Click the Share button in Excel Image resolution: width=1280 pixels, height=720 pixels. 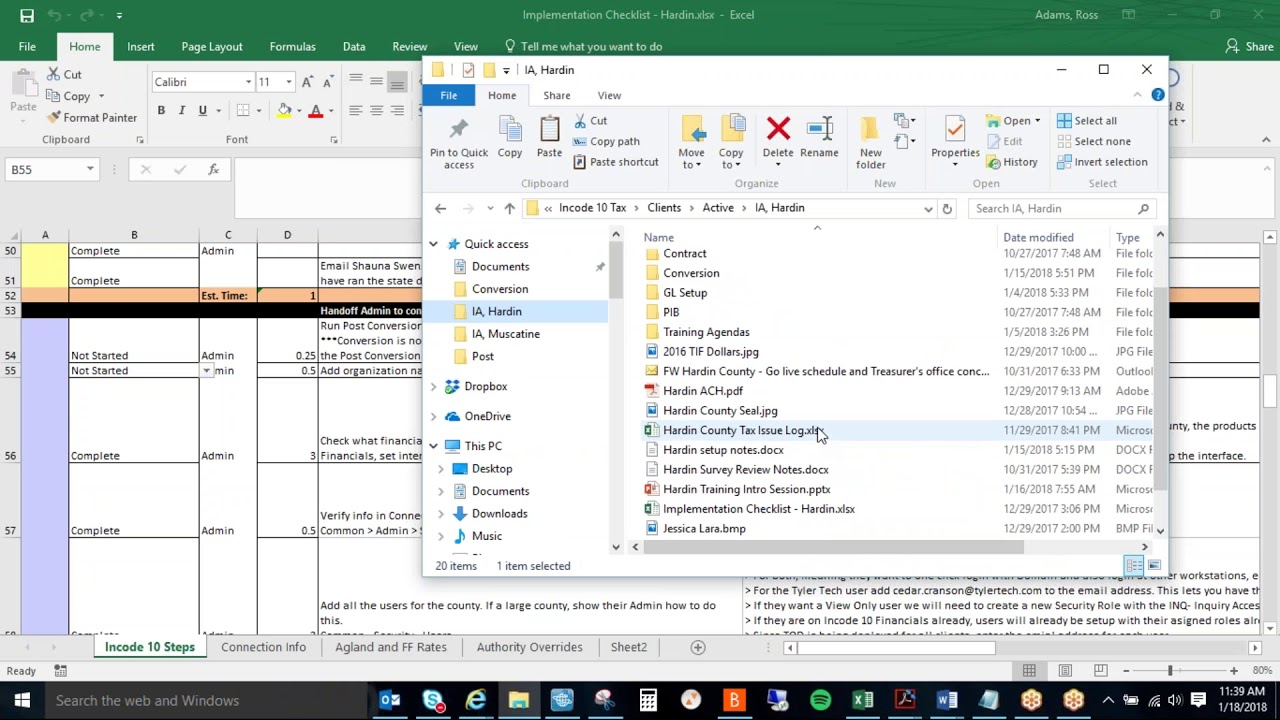point(1250,46)
